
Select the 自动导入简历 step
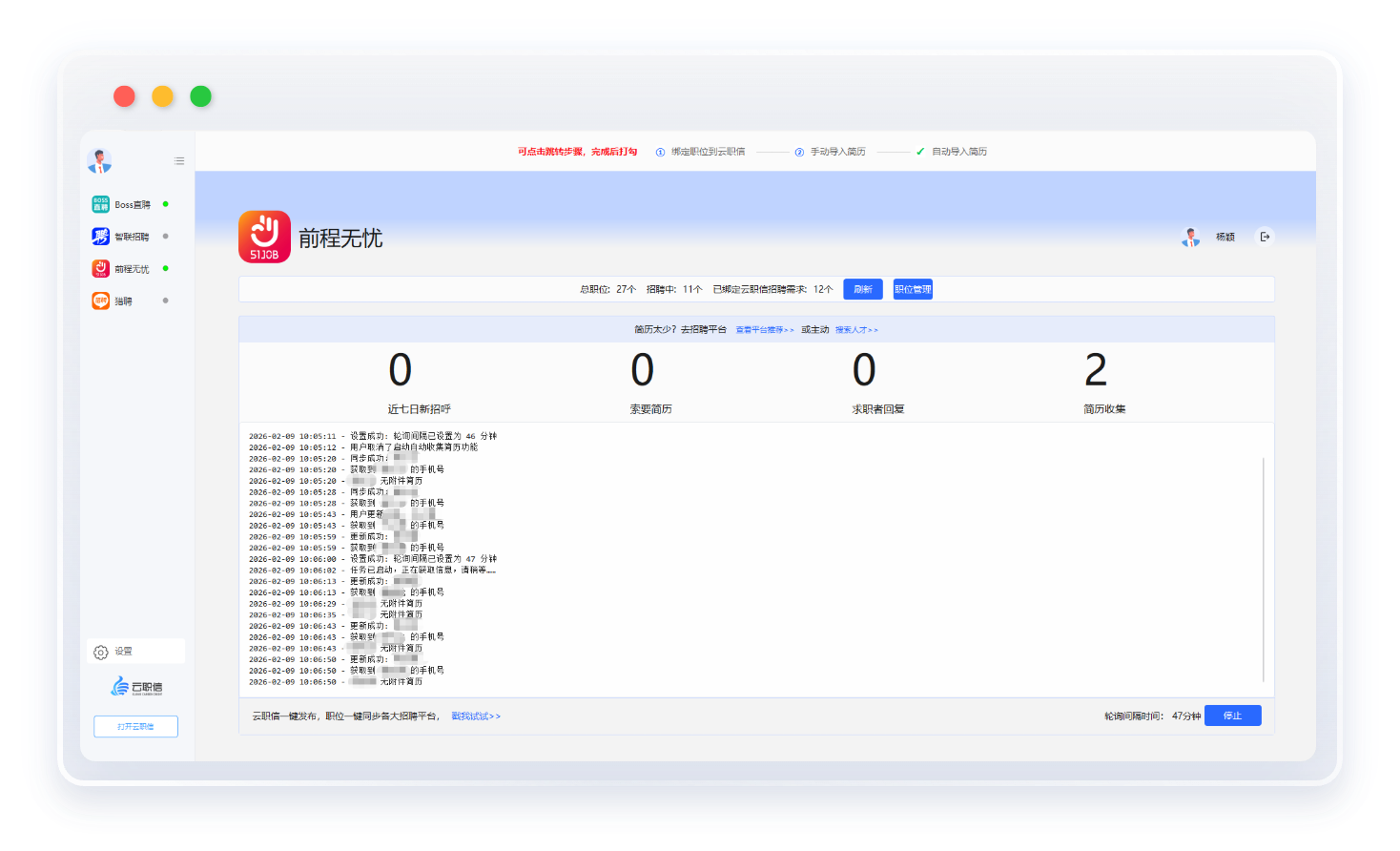click(957, 152)
